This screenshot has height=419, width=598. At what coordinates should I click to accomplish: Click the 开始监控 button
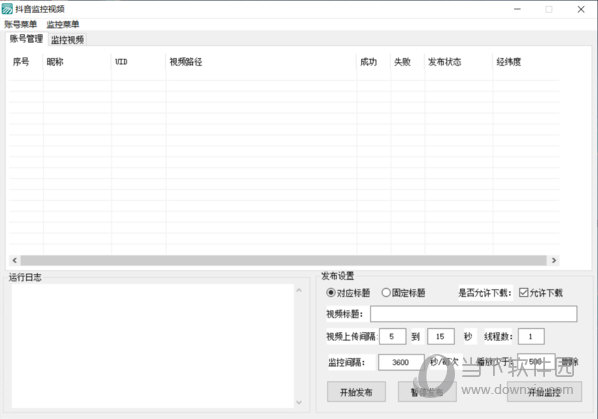pos(545,392)
